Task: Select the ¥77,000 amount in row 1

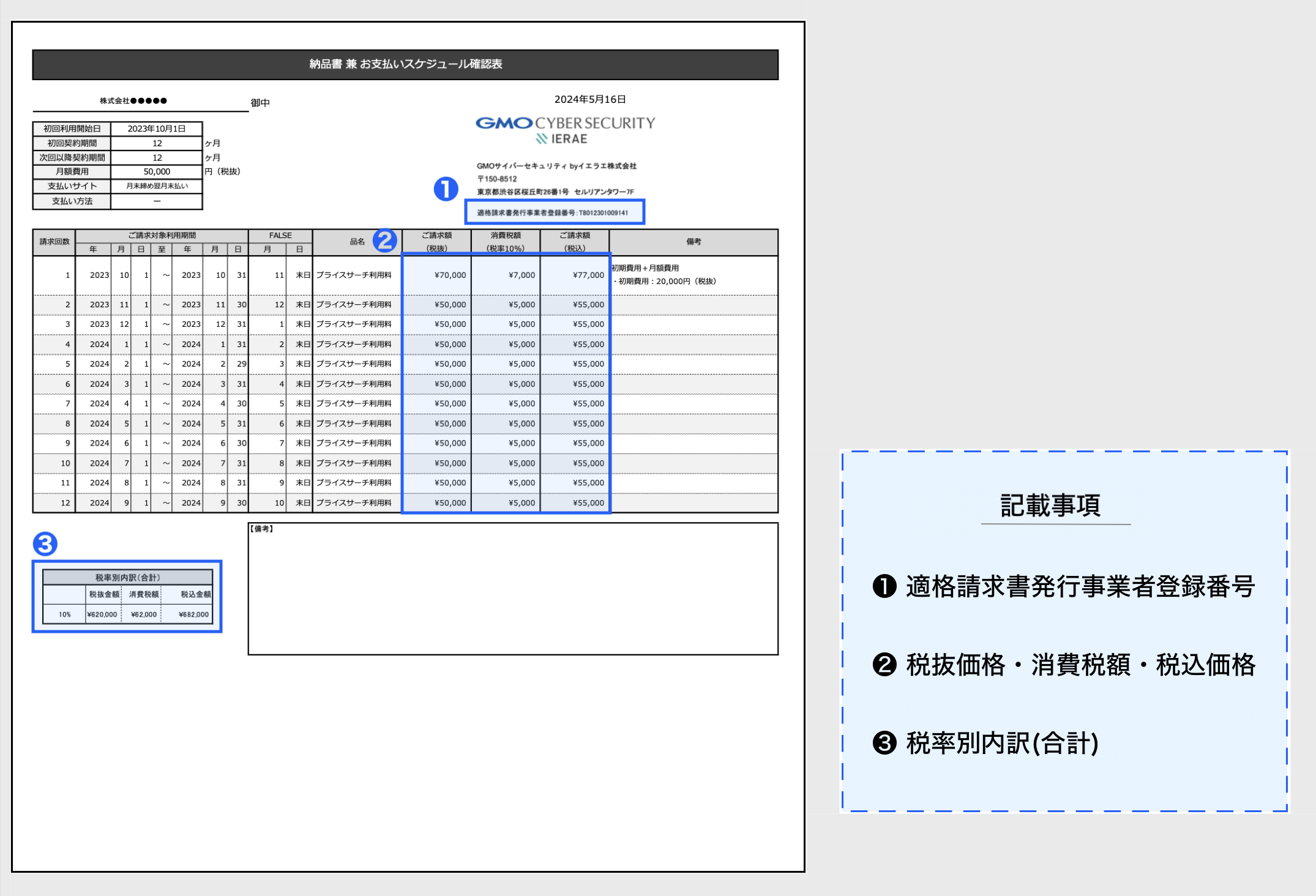Action: pyautogui.click(x=588, y=275)
